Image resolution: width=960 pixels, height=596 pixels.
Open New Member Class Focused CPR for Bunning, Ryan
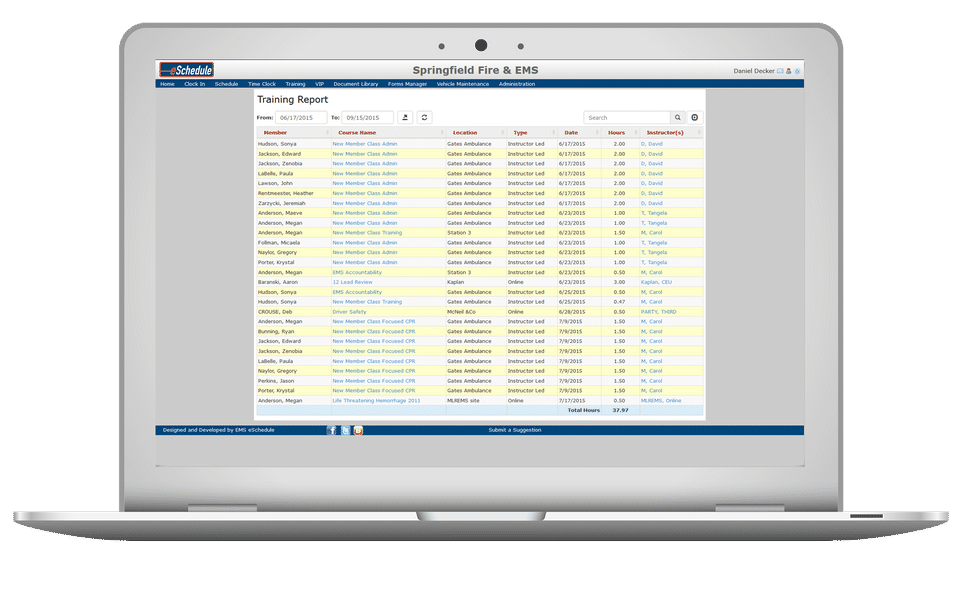coord(374,331)
